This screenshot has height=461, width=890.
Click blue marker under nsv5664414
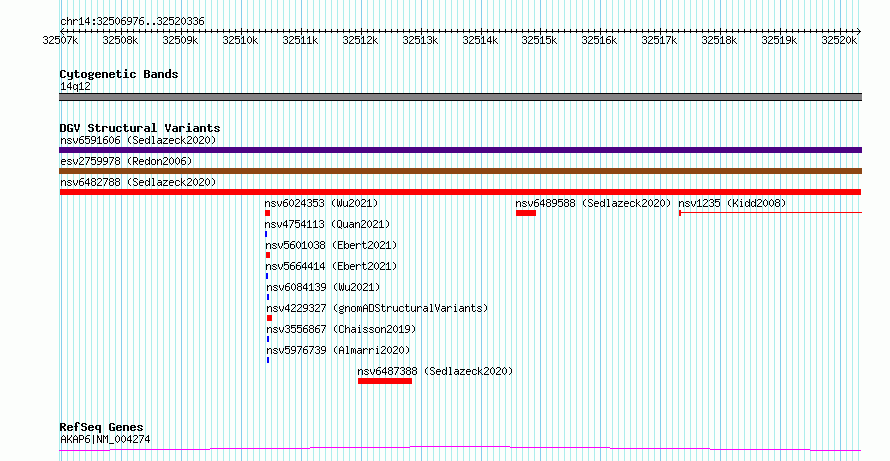pos(267,276)
